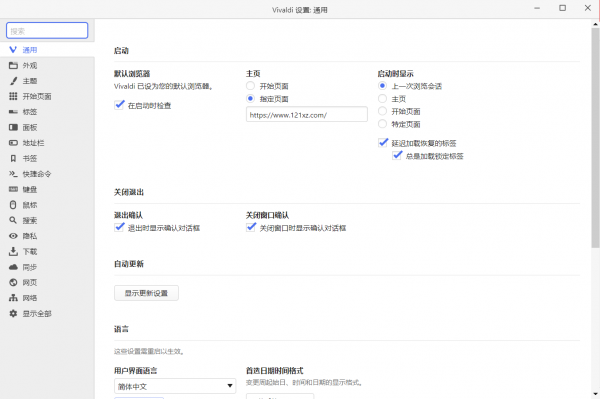Select 上一次浏览会话 startup radio
This screenshot has height=399, width=600.
tap(382, 86)
